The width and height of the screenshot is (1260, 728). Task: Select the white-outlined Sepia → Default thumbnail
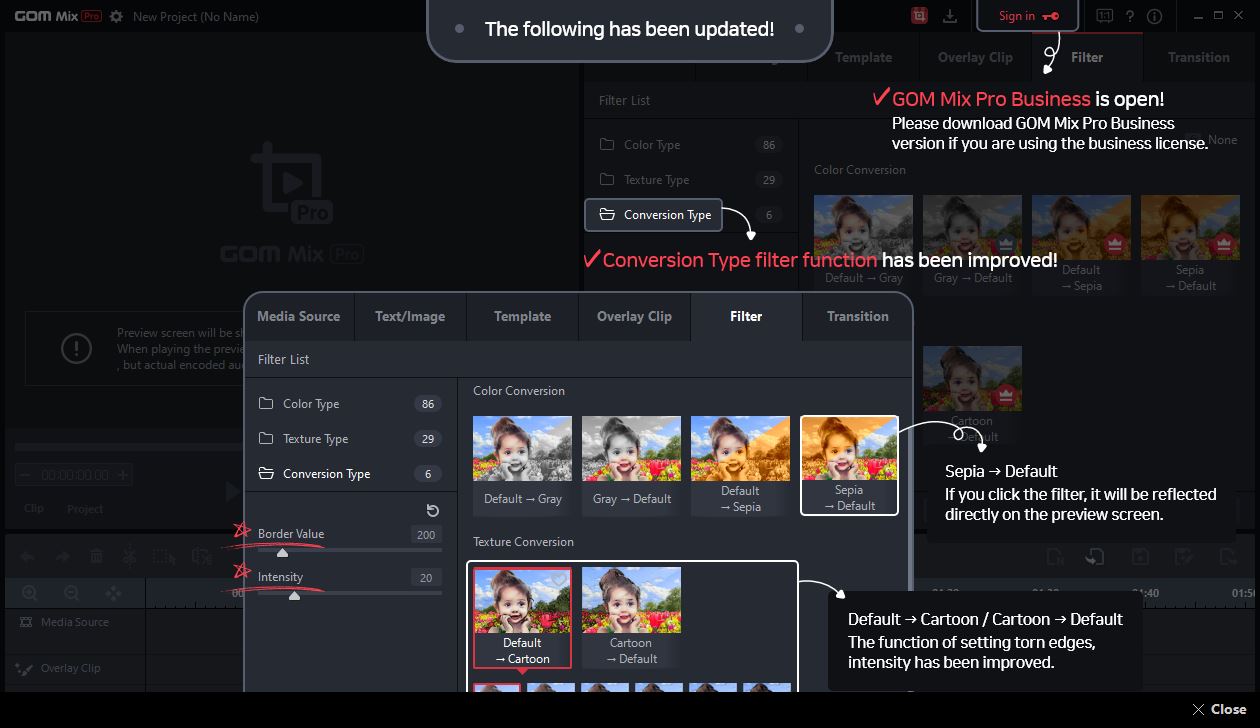pos(849,465)
